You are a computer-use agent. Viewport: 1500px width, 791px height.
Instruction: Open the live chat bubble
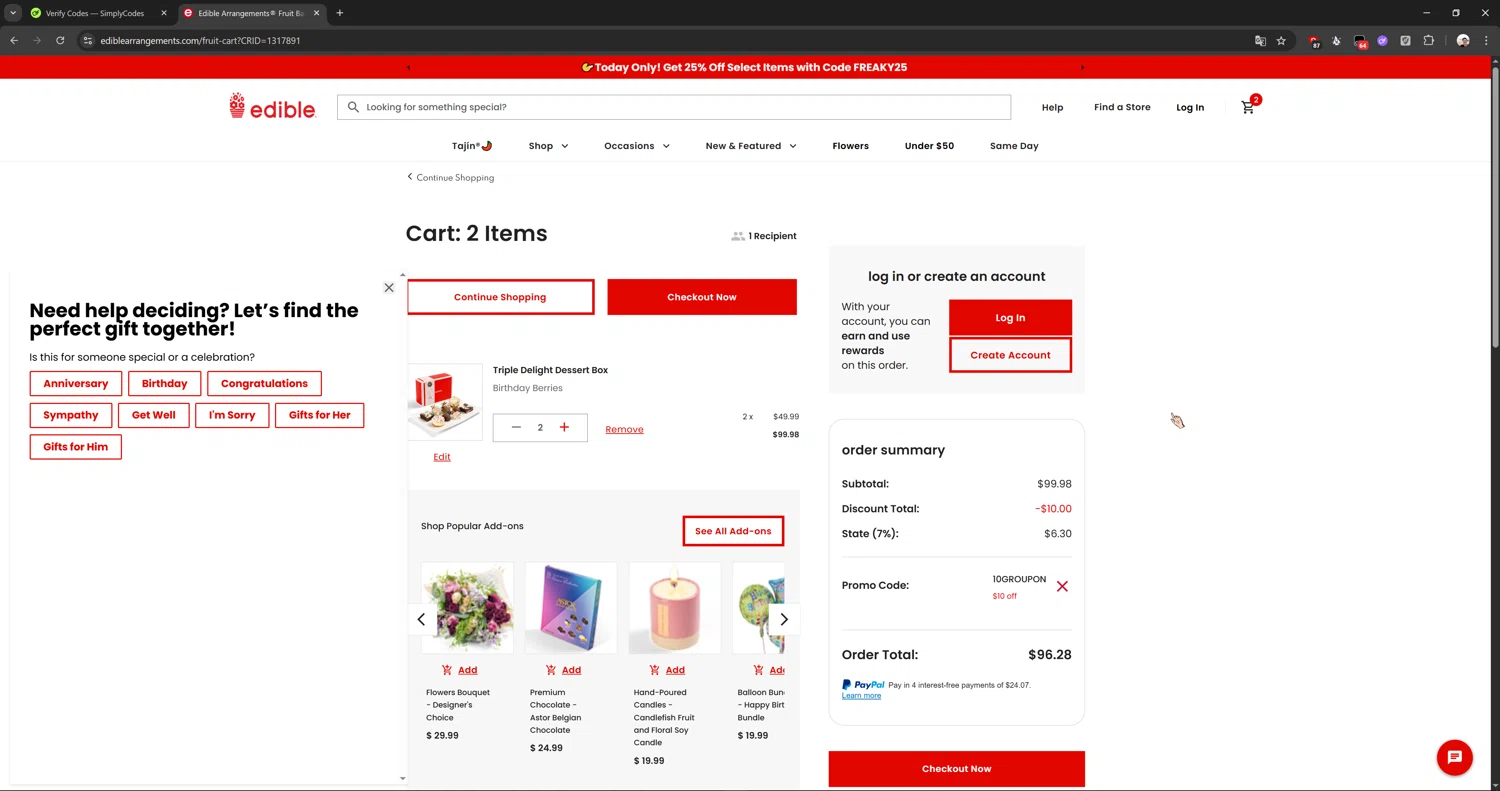tap(1455, 757)
